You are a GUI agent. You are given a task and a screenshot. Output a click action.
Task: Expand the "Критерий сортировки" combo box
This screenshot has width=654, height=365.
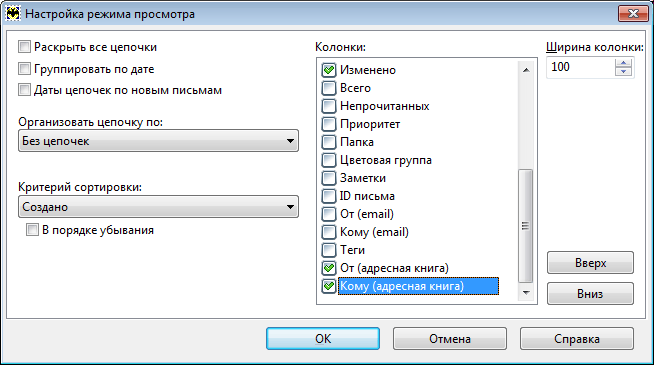pos(158,207)
